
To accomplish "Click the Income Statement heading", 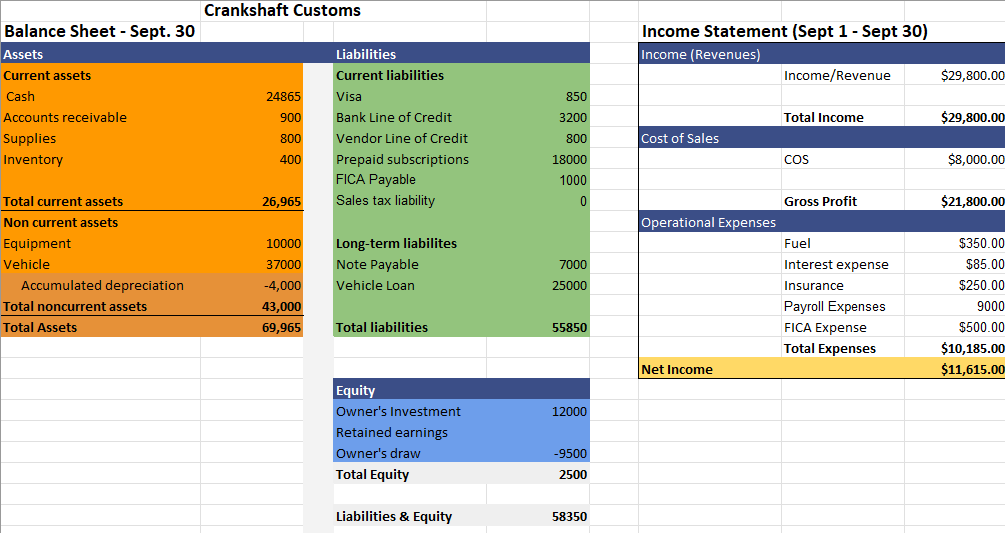I will pyautogui.click(x=785, y=31).
